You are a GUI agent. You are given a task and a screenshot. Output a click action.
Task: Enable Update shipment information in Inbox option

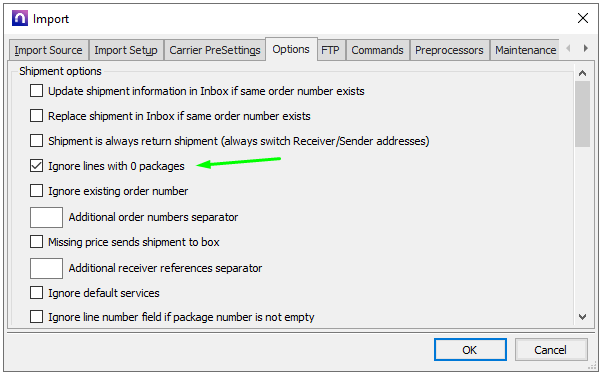[37, 91]
